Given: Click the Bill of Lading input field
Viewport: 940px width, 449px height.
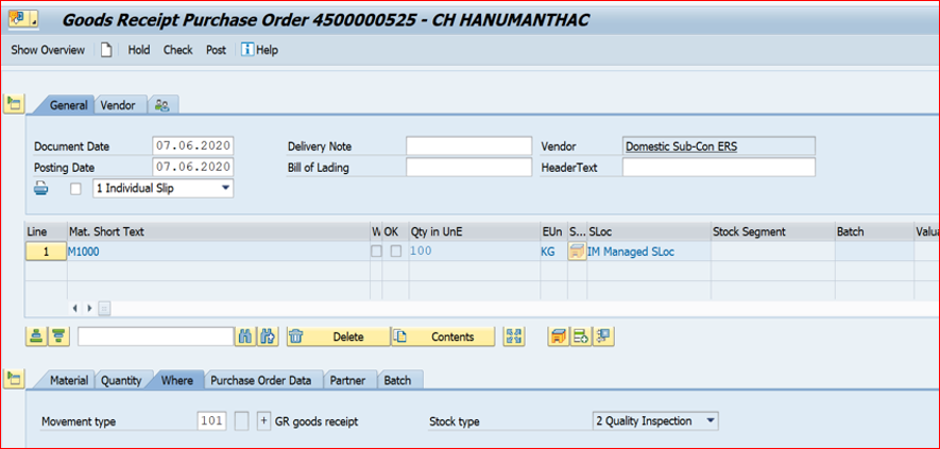Looking at the screenshot, I should pyautogui.click(x=469, y=167).
